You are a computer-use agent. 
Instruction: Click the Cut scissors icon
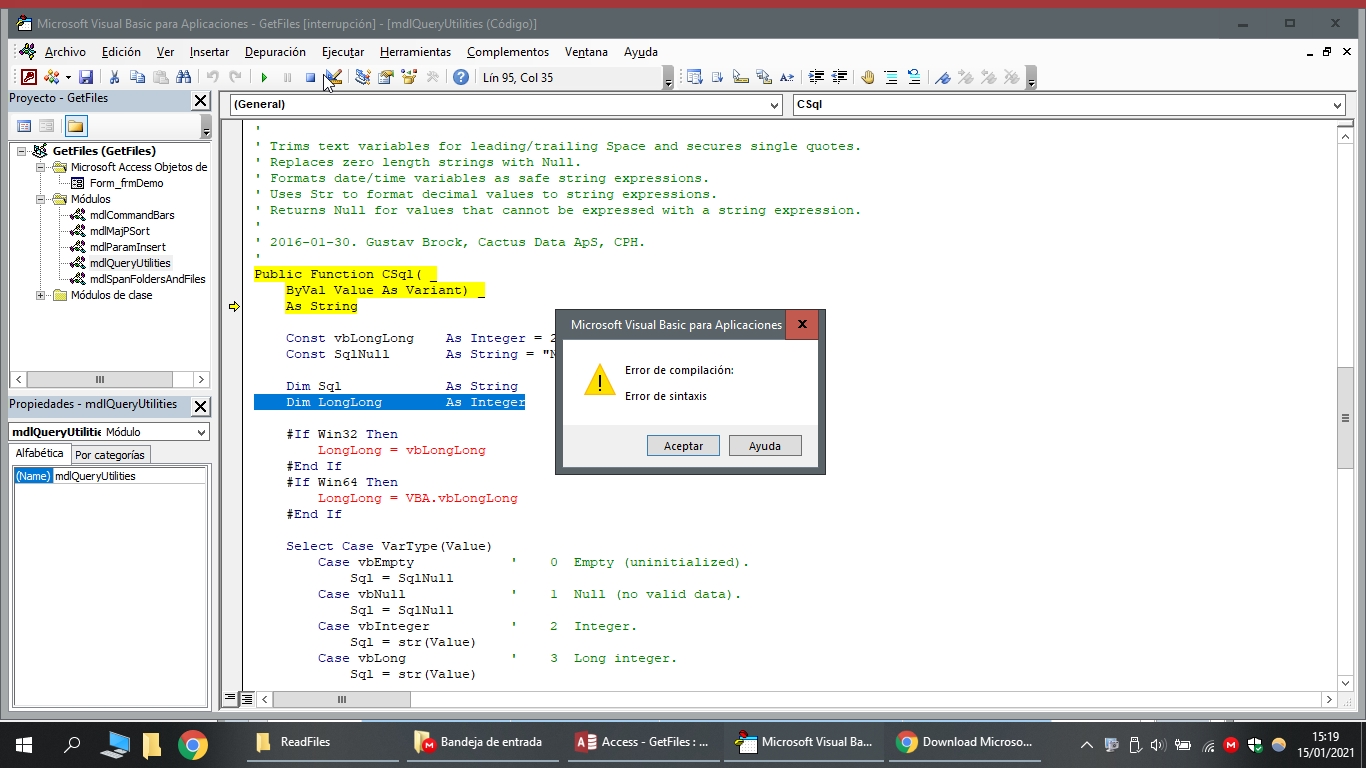114,77
